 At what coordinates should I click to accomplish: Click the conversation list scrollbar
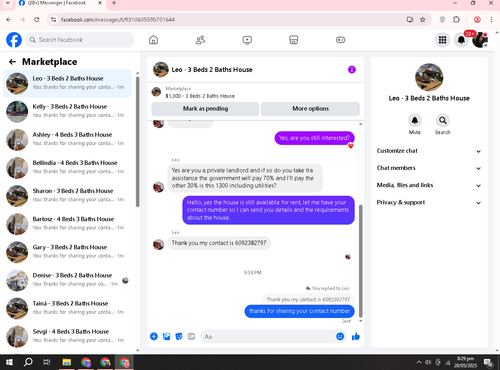click(137, 142)
